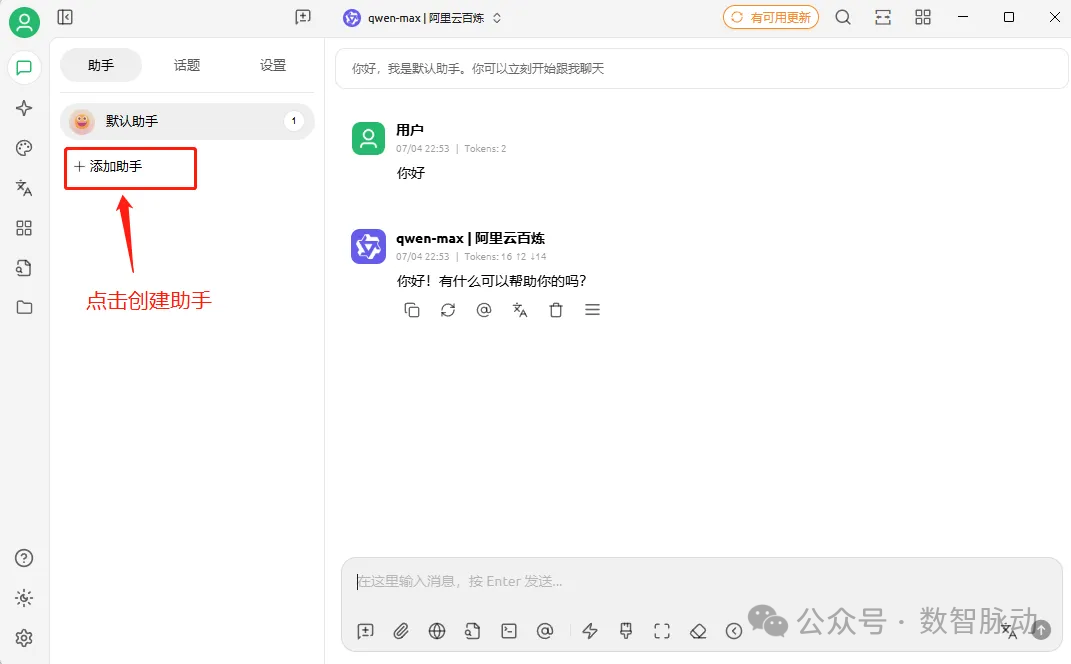This screenshot has width=1071, height=664.
Task: Edit the default assistant prompt banner
Action: point(701,68)
